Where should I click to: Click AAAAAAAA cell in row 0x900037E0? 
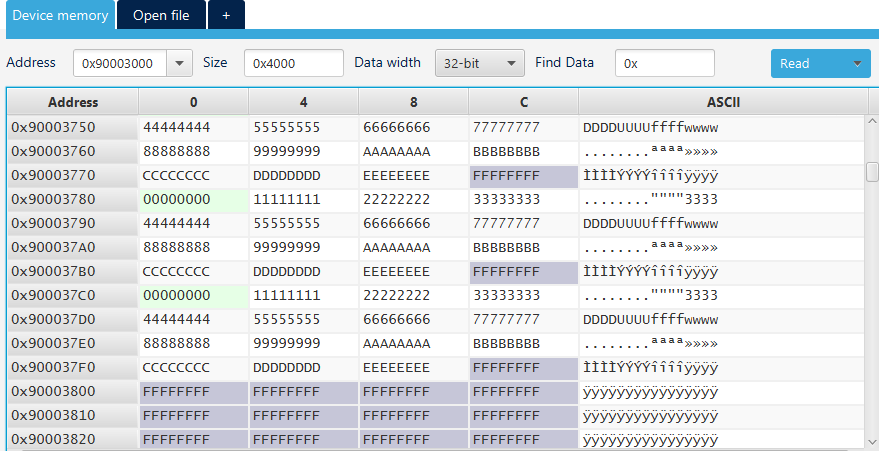point(413,343)
